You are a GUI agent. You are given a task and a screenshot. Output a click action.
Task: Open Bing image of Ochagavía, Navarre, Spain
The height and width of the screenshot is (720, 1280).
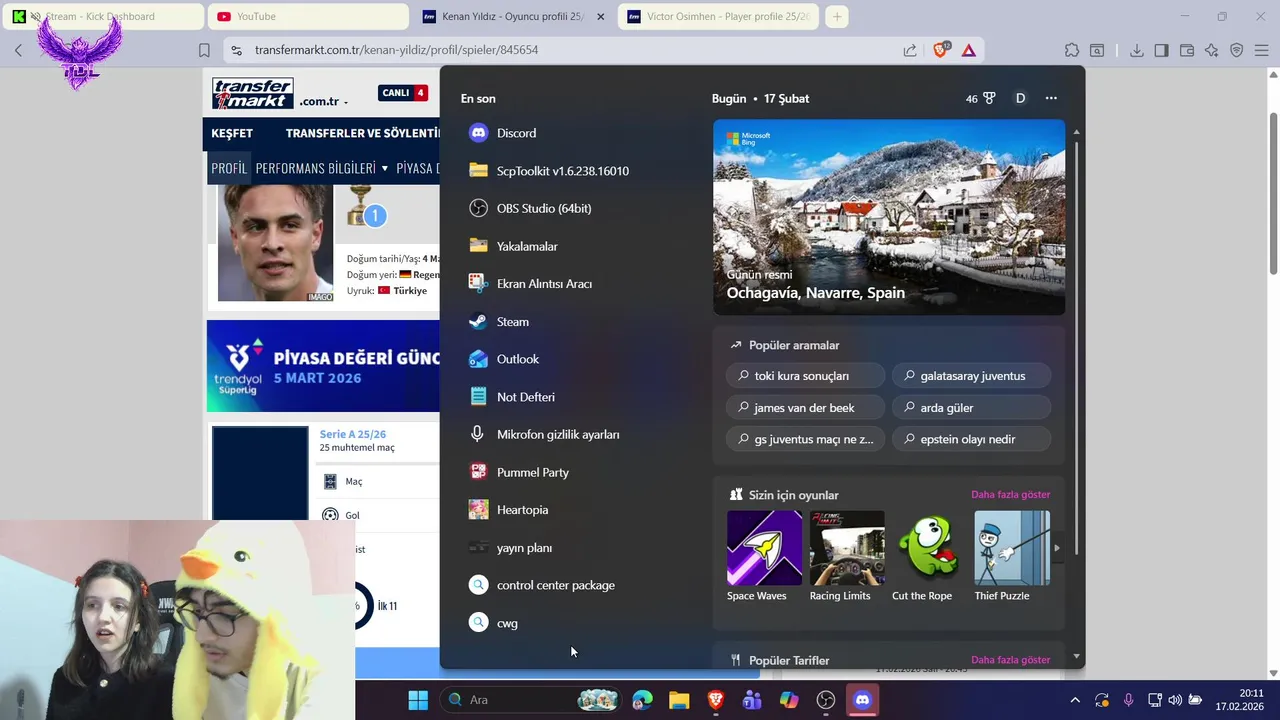[889, 217]
